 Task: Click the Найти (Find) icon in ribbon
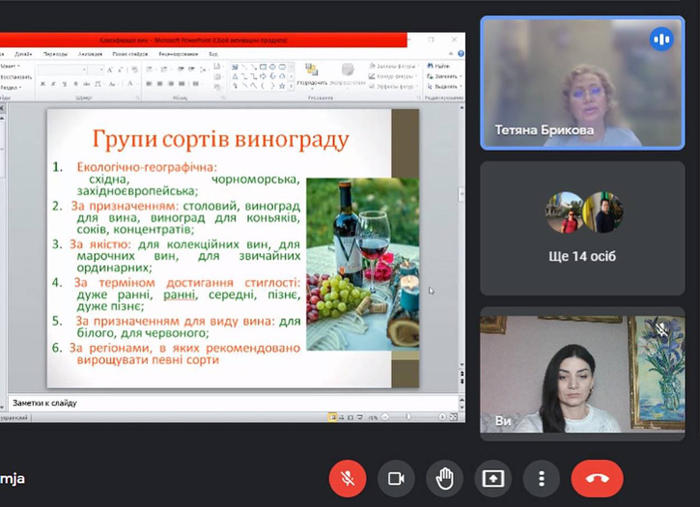[438, 66]
